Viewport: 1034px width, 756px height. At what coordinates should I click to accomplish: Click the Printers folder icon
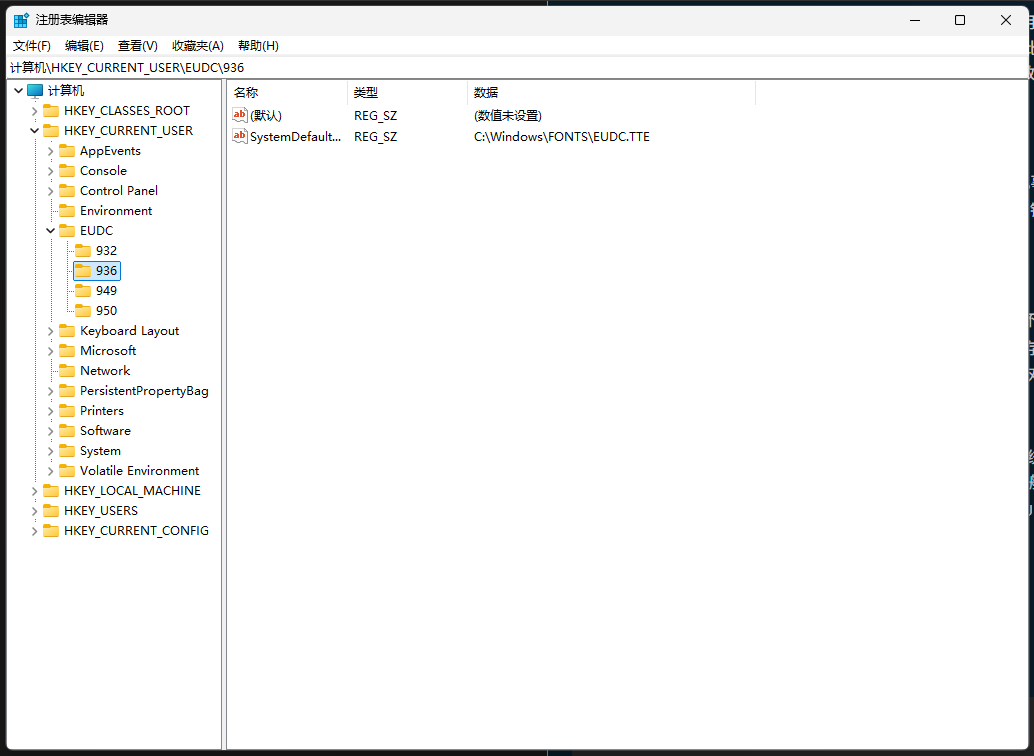67,411
